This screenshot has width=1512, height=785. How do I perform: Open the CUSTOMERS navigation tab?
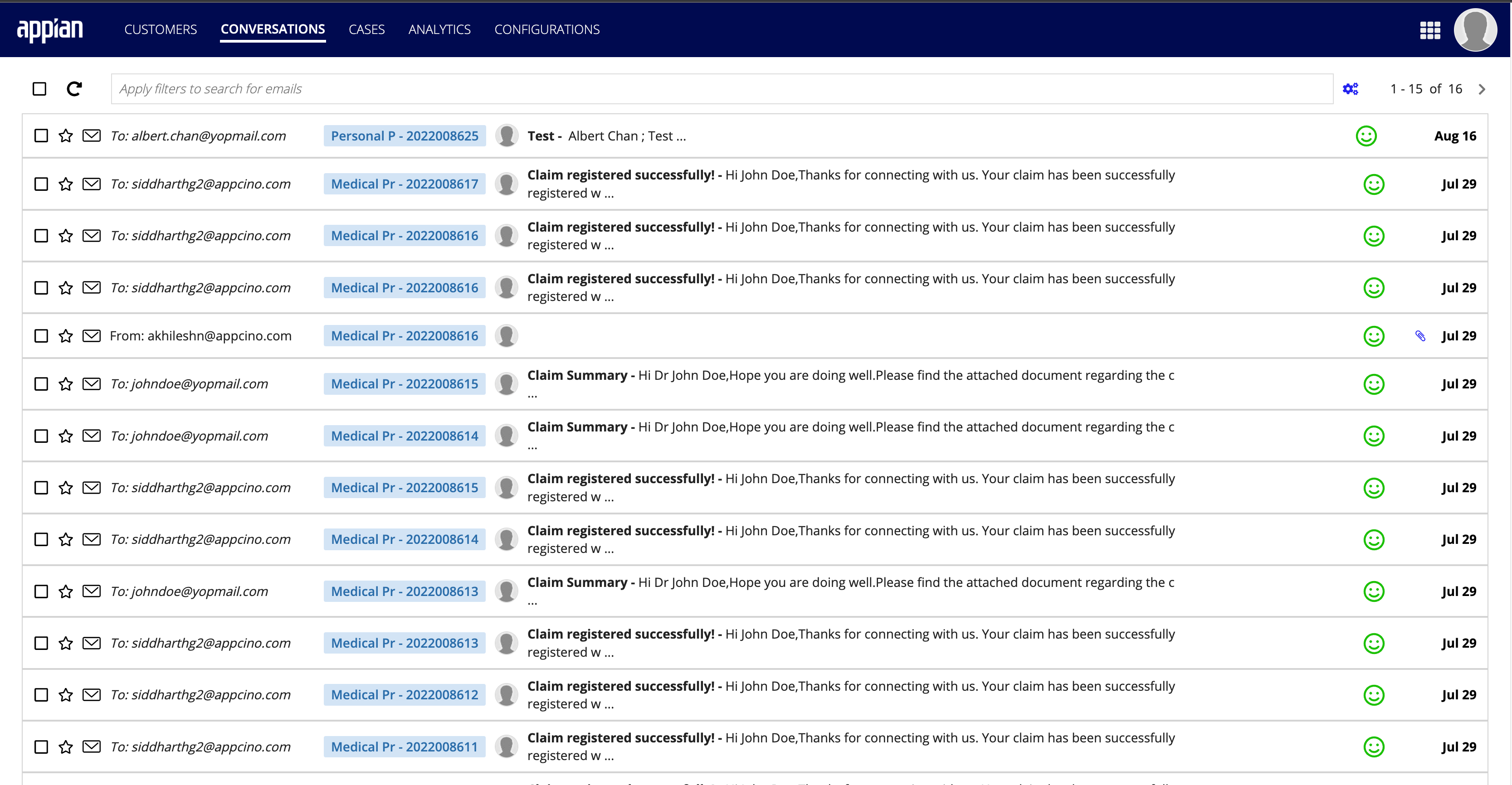pos(160,29)
